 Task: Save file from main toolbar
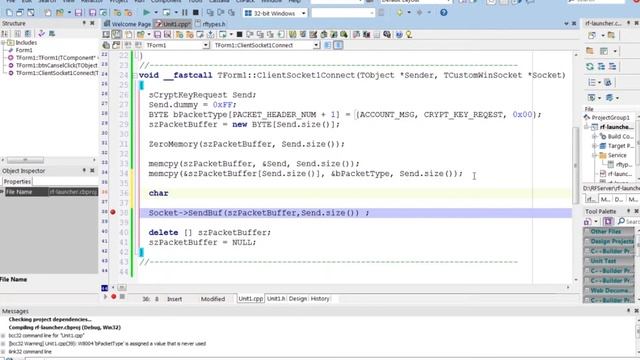pos(78,13)
